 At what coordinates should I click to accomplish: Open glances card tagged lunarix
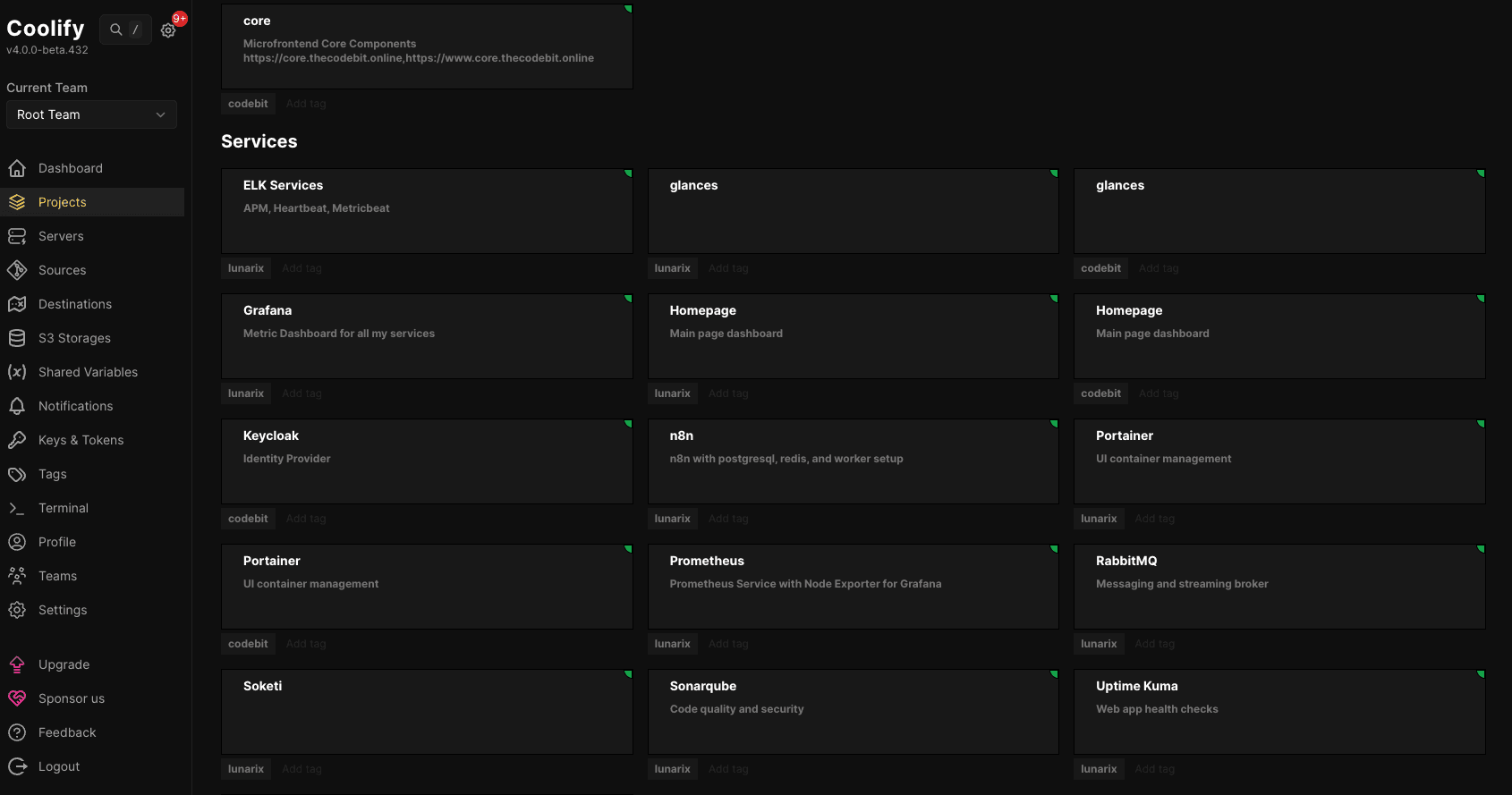click(x=854, y=211)
